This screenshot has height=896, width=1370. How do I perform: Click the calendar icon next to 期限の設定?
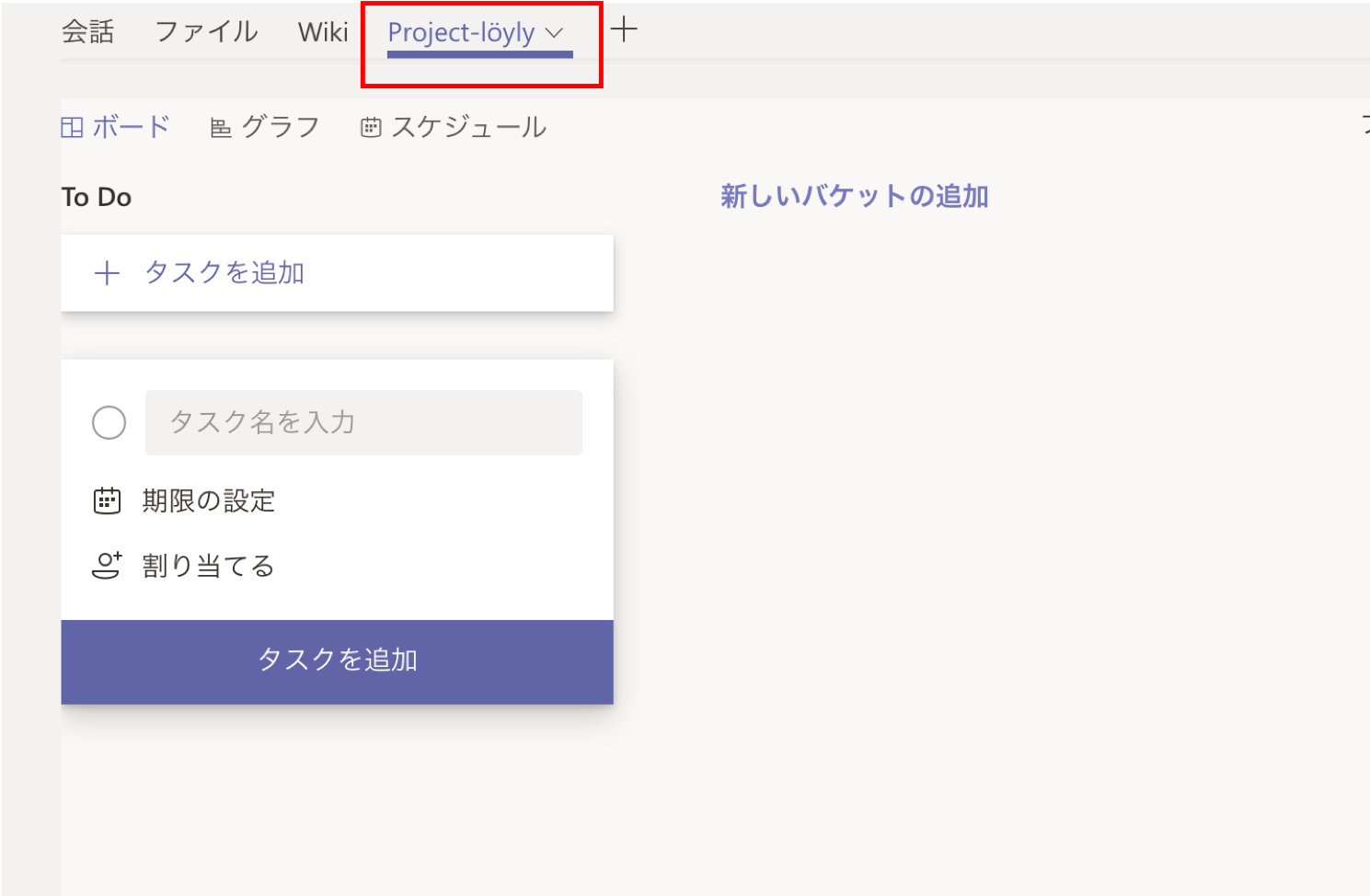point(107,500)
